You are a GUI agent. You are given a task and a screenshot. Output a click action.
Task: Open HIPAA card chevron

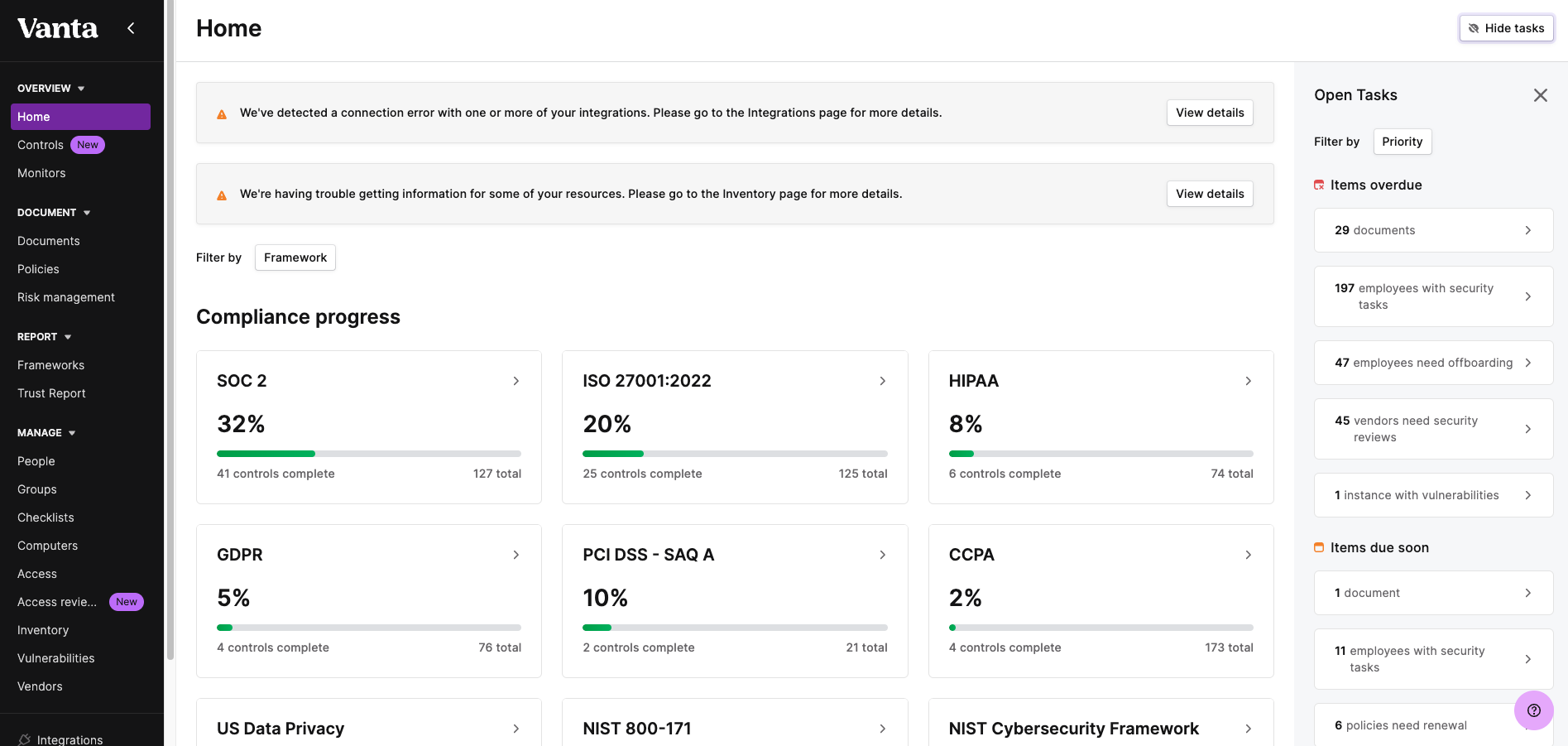click(x=1248, y=381)
